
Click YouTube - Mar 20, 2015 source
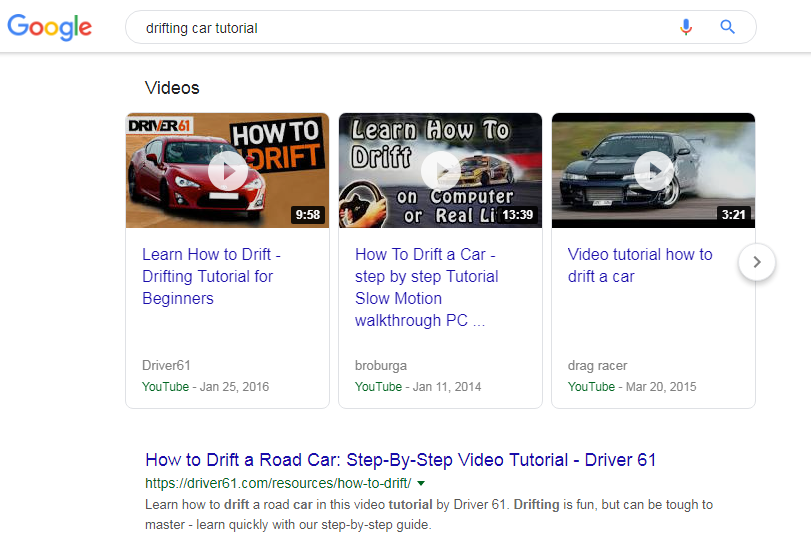click(x=632, y=387)
